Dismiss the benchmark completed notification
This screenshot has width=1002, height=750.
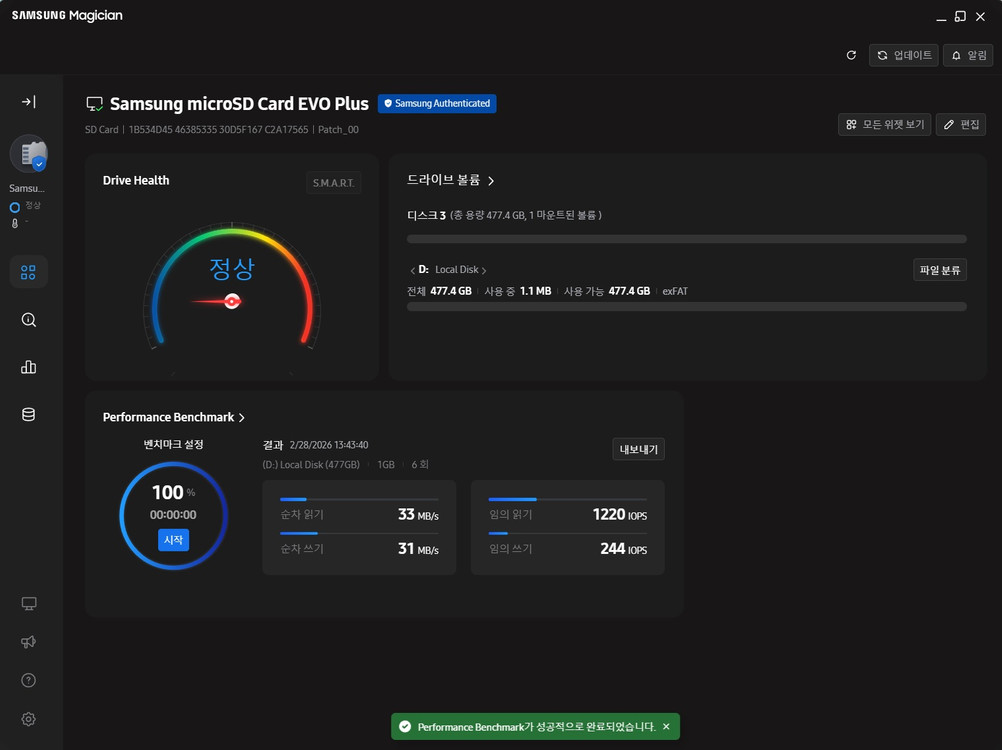point(666,727)
